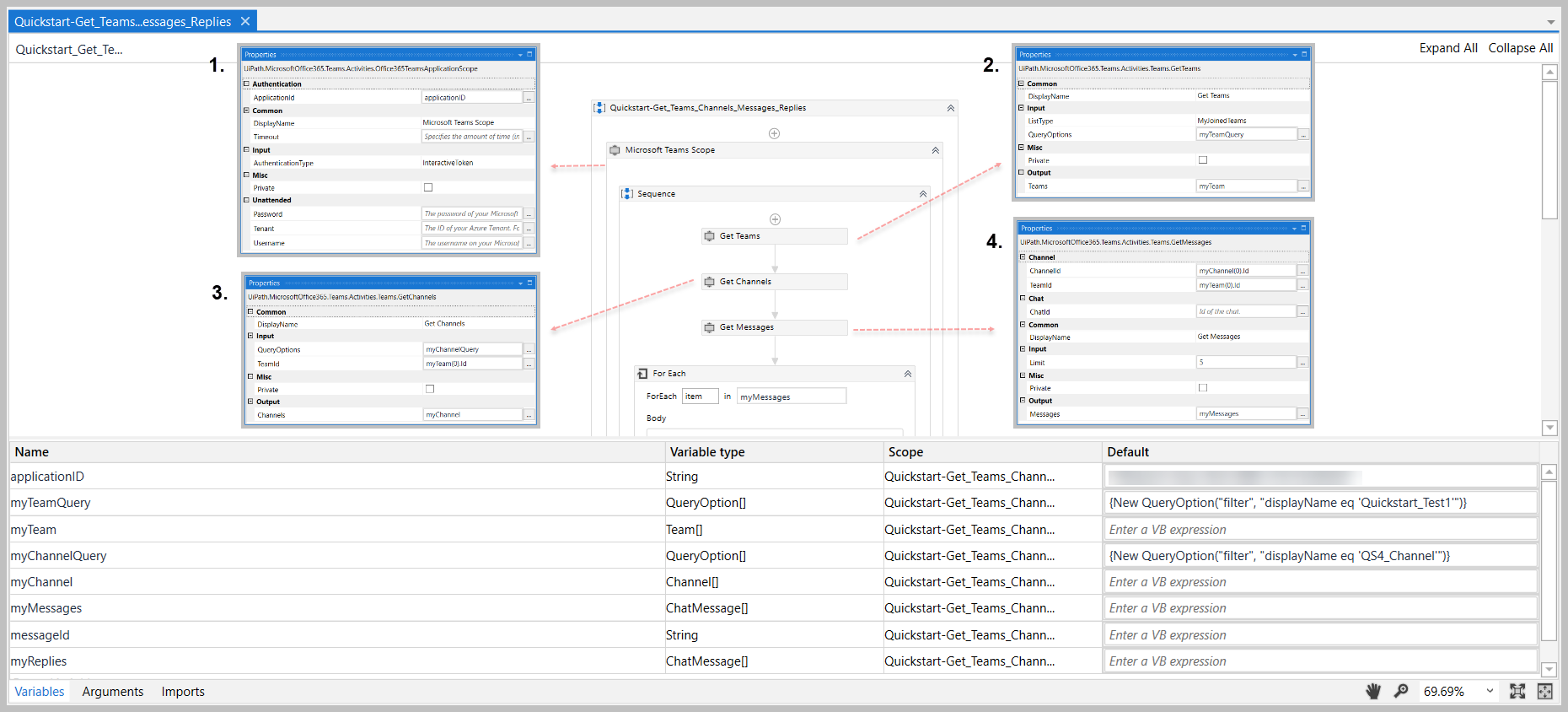The image size is (1568, 712).
Task: Click the ForEach item name field
Action: pyautogui.click(x=700, y=396)
